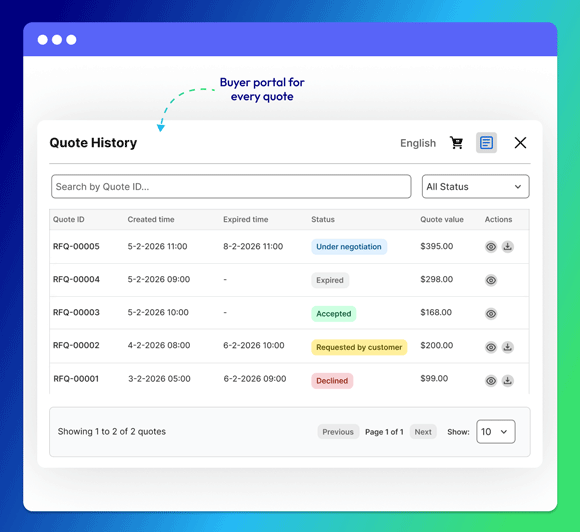
Task: Click created time 5-2-2026 11:00
Action: point(158,246)
